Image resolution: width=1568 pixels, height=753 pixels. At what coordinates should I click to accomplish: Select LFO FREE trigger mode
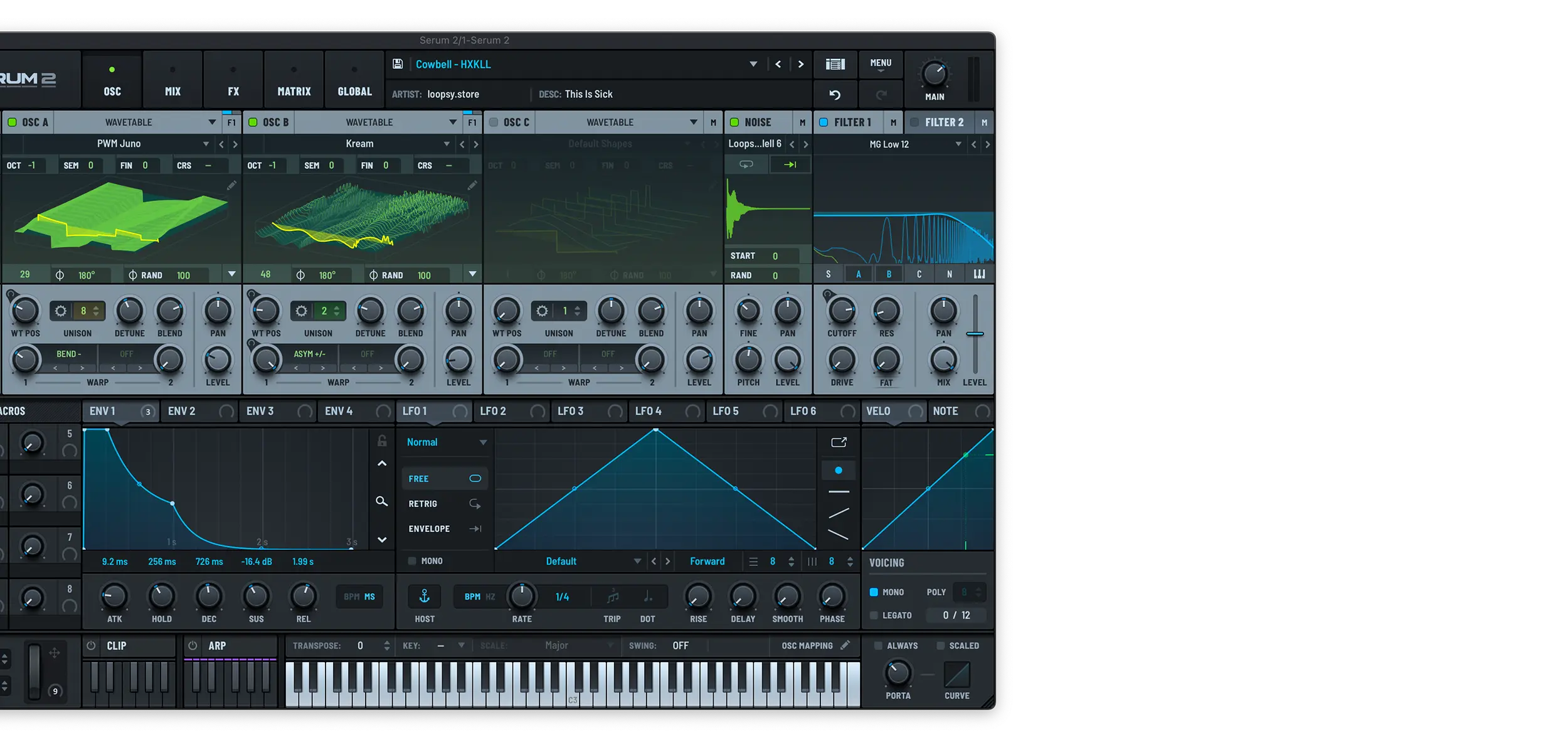[445, 479]
